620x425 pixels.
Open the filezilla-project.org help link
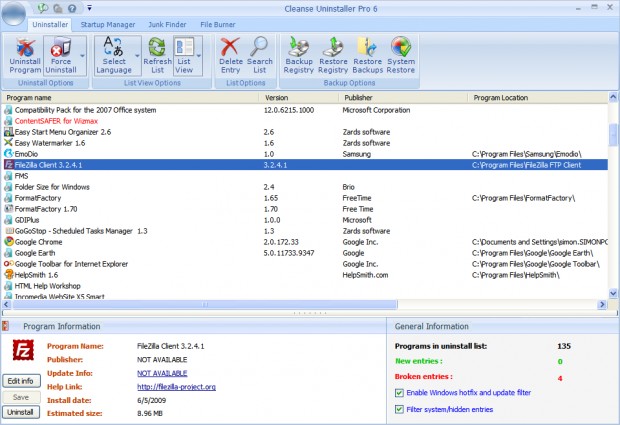pyautogui.click(x=176, y=387)
